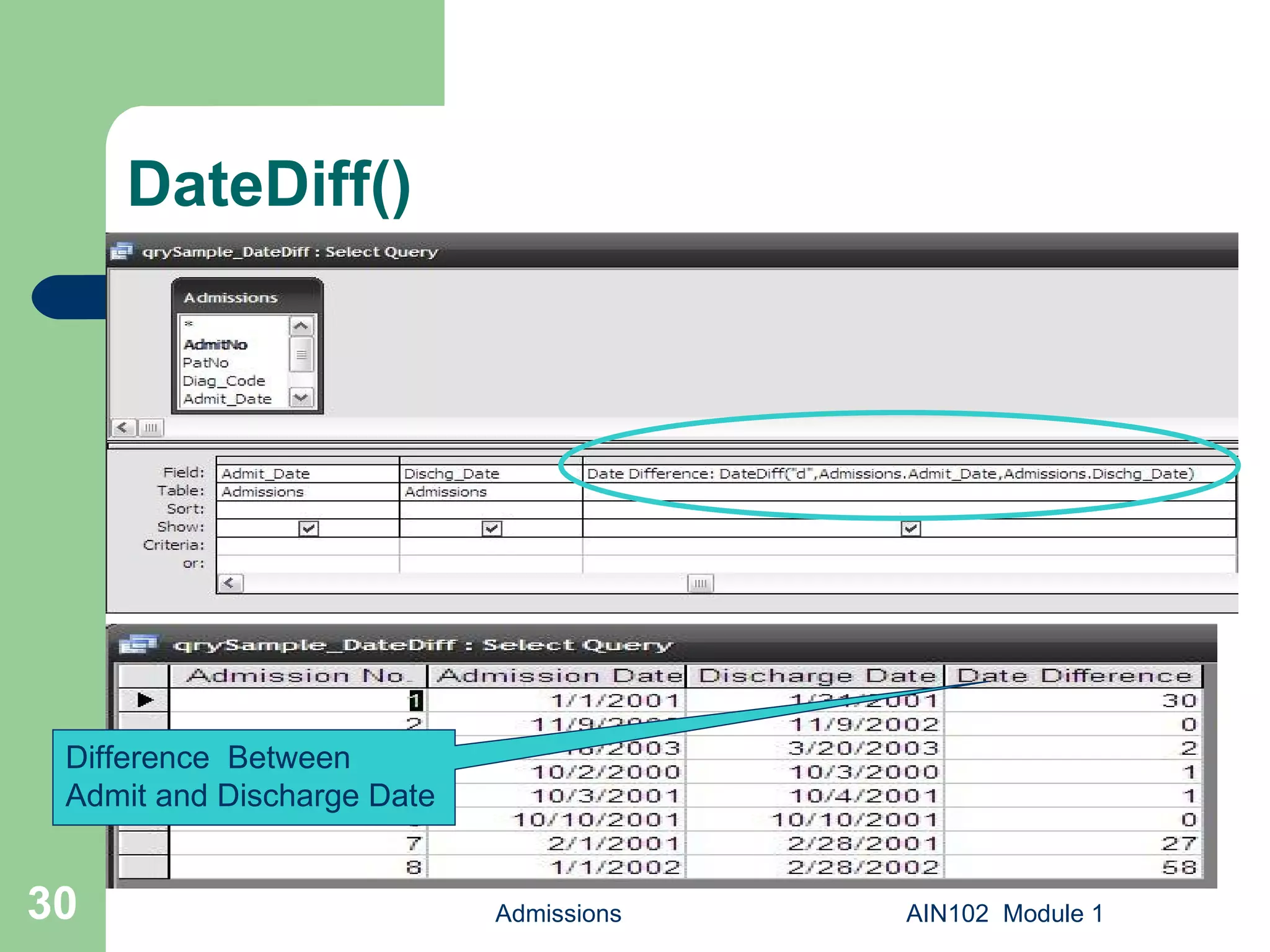
Task: Click Admission No cell containing 7
Action: click(298, 844)
